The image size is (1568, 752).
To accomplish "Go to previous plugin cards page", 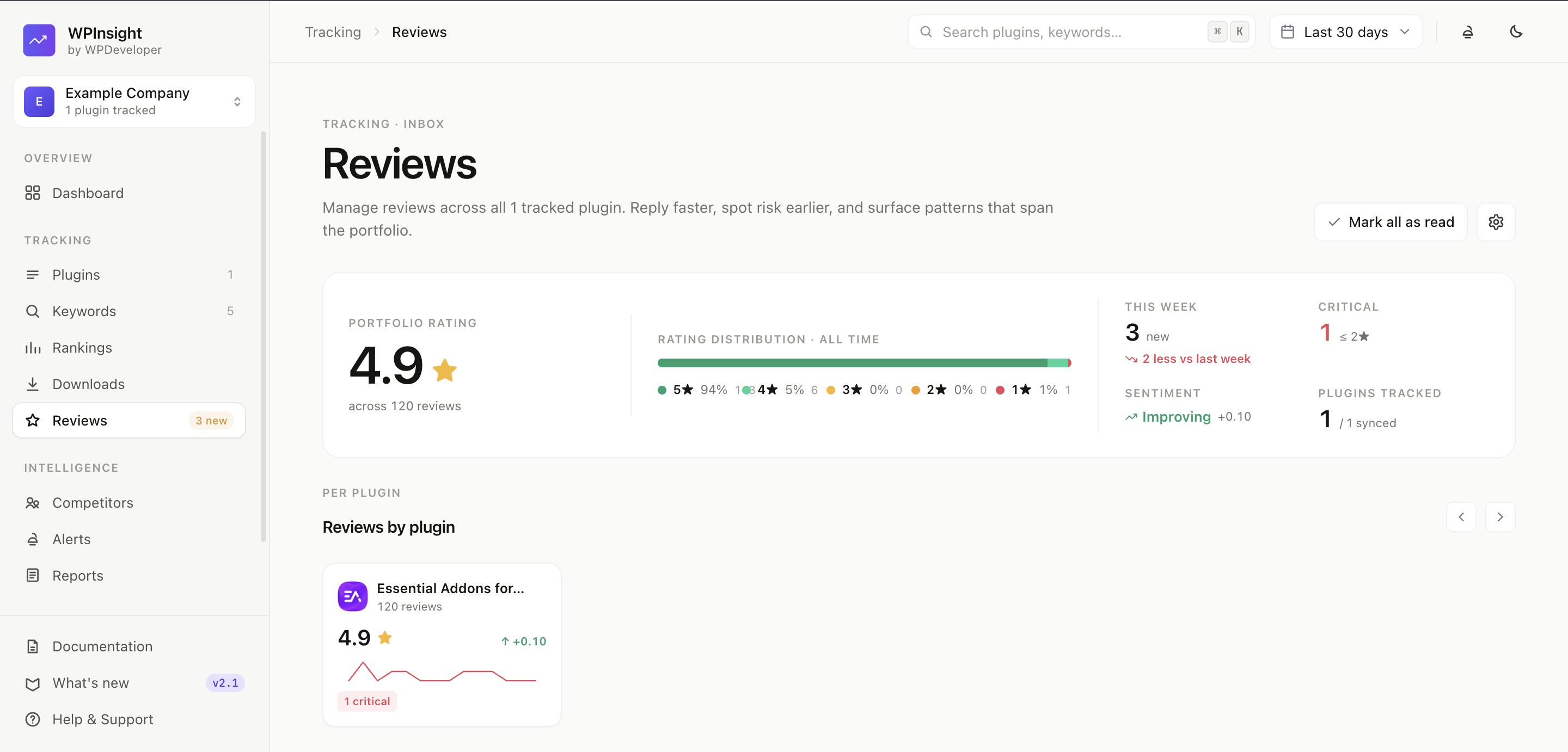I will click(1461, 517).
